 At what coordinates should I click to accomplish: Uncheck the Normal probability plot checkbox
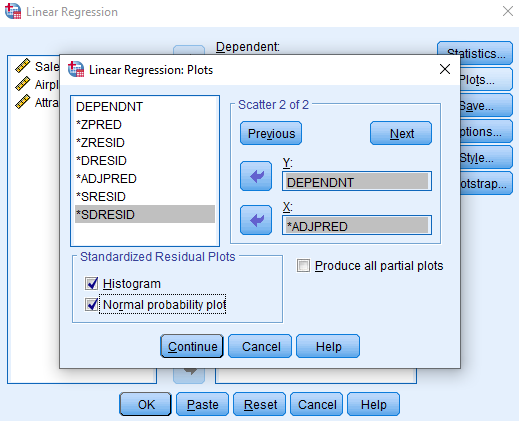pyautogui.click(x=91, y=304)
